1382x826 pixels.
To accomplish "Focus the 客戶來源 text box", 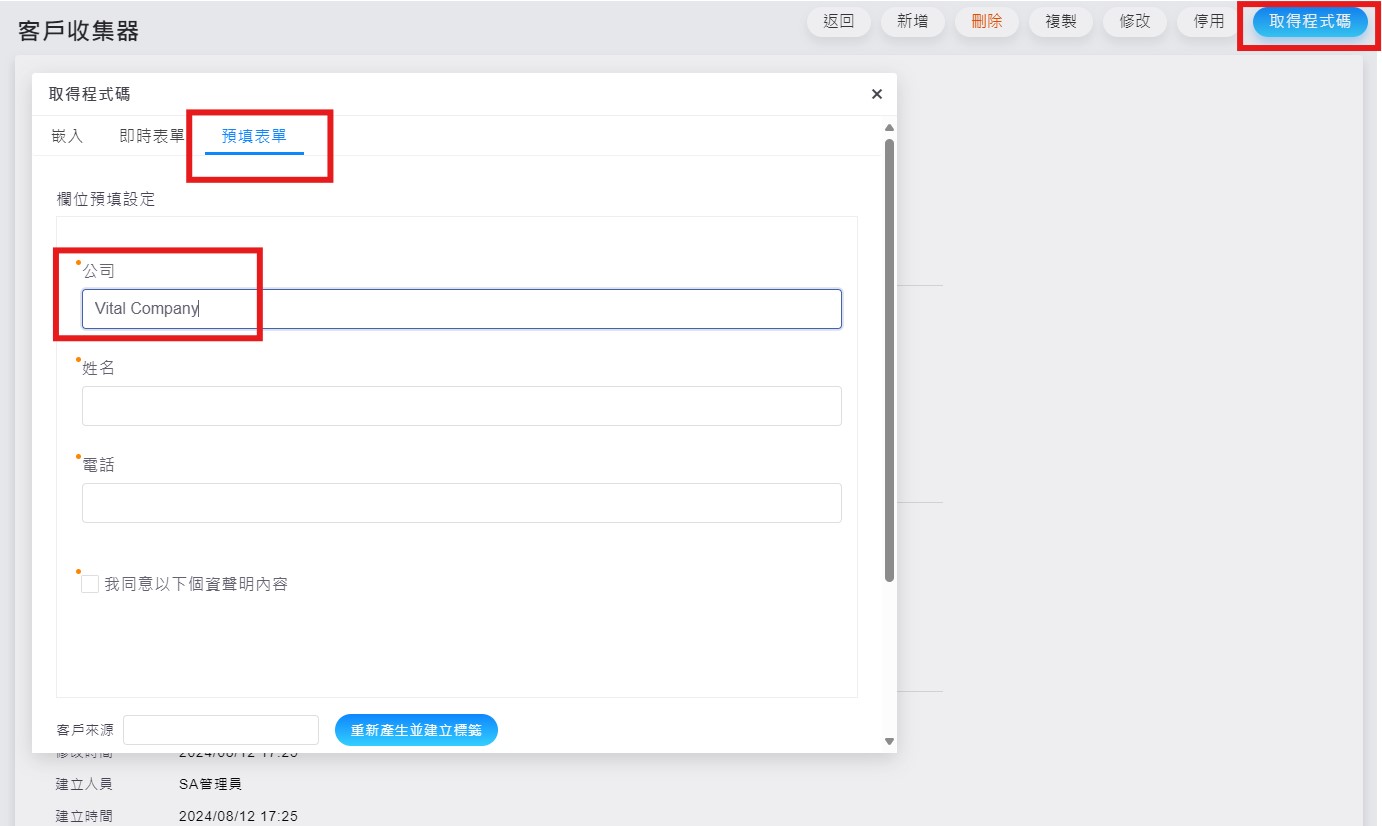I will pos(220,730).
